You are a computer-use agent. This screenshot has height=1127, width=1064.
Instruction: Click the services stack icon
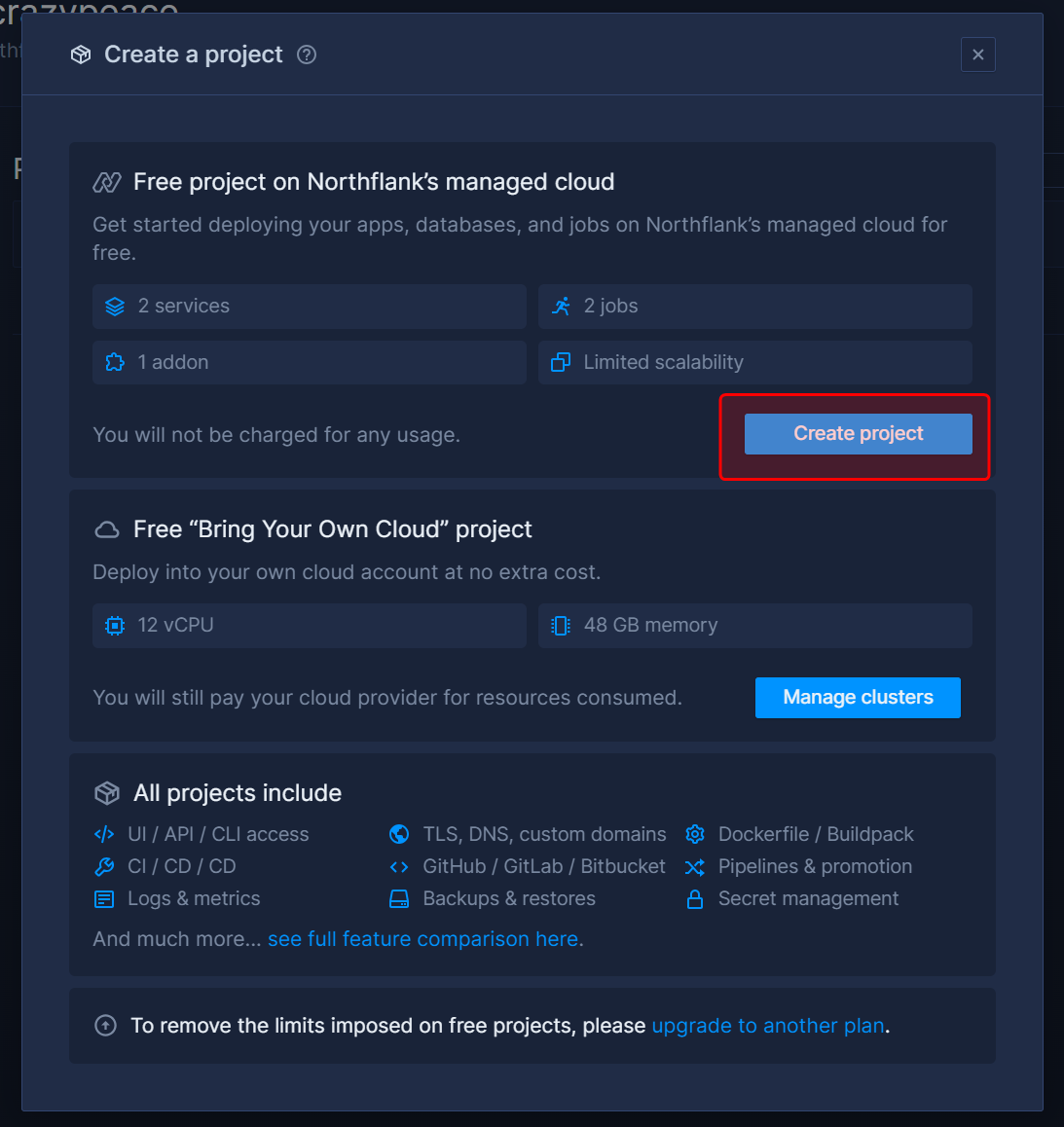115,307
